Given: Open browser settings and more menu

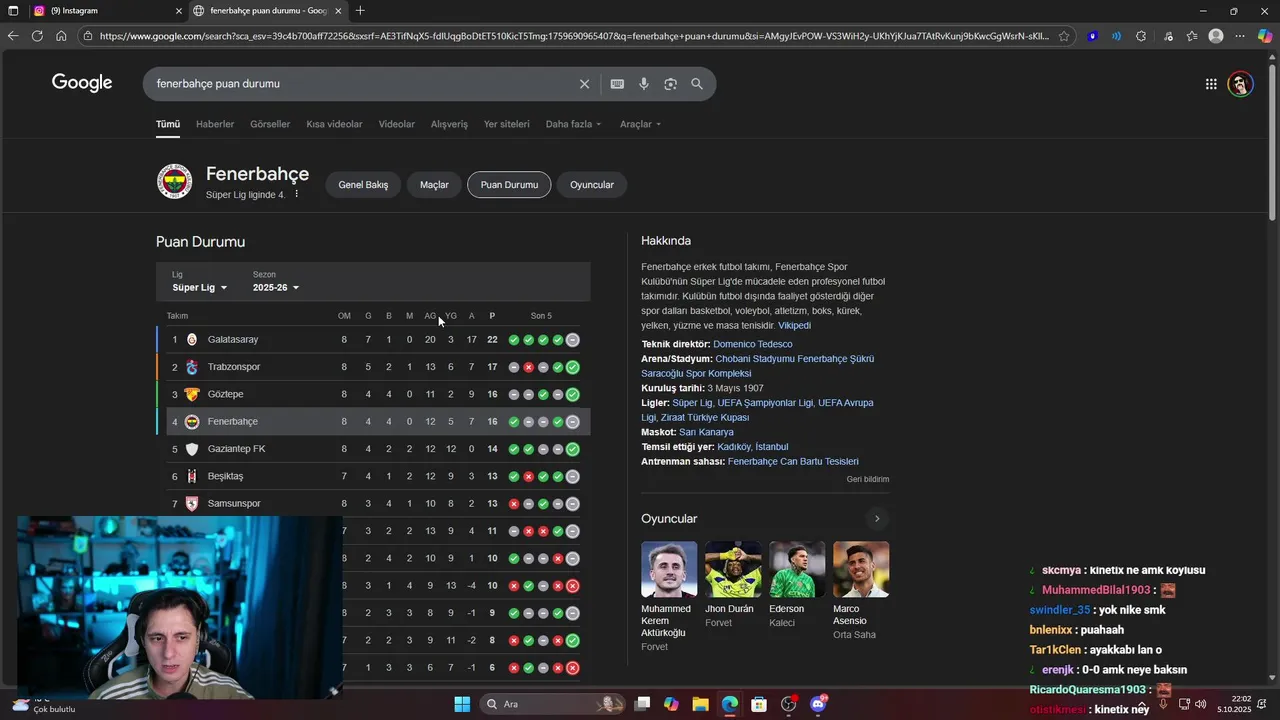Looking at the screenshot, I should [1240, 36].
